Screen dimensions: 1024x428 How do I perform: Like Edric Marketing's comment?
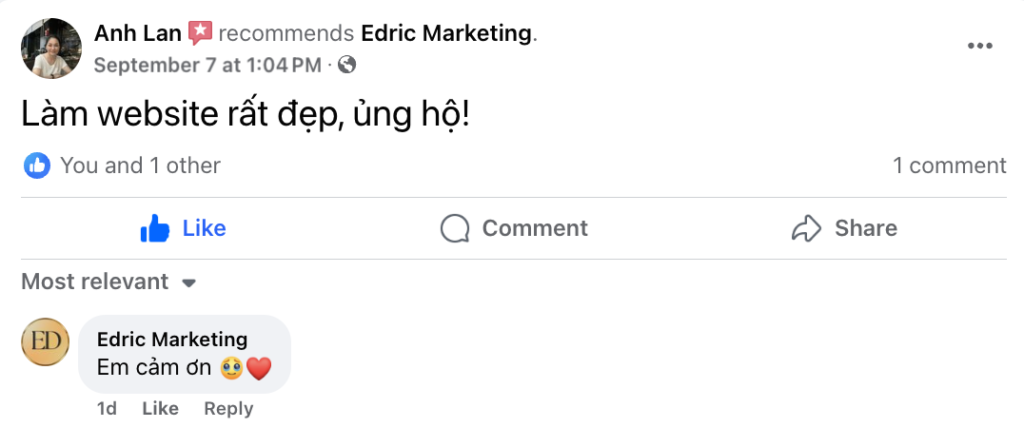160,408
